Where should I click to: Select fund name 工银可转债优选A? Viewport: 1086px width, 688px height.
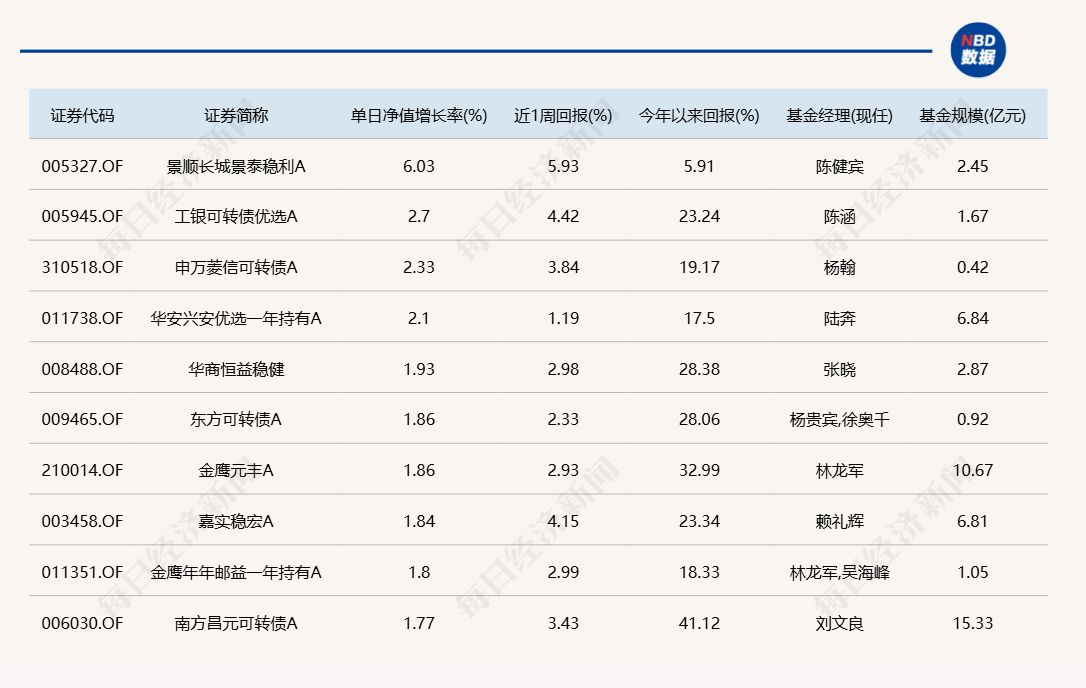pyautogui.click(x=235, y=216)
